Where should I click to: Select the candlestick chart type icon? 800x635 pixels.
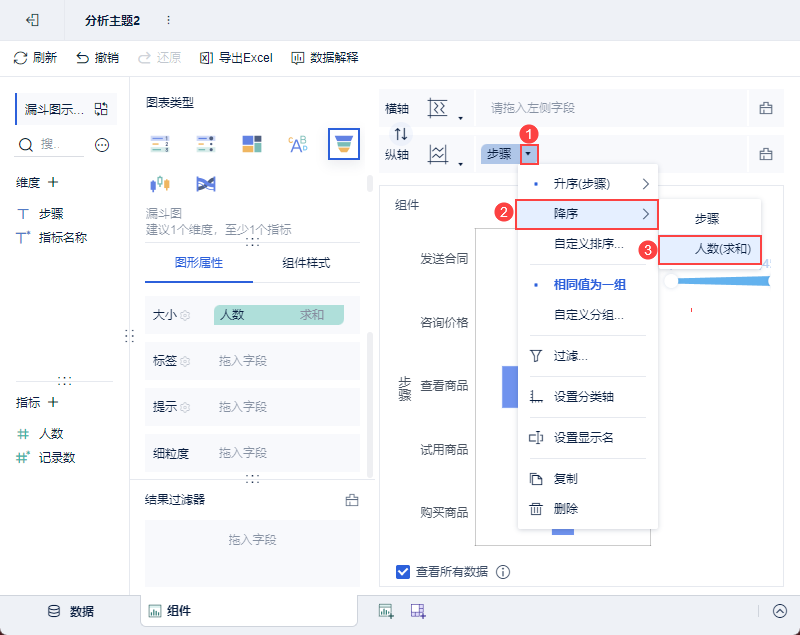(160, 184)
